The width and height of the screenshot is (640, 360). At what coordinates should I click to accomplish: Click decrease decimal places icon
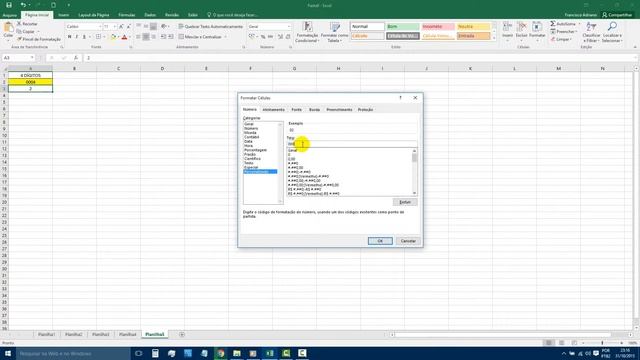288,37
